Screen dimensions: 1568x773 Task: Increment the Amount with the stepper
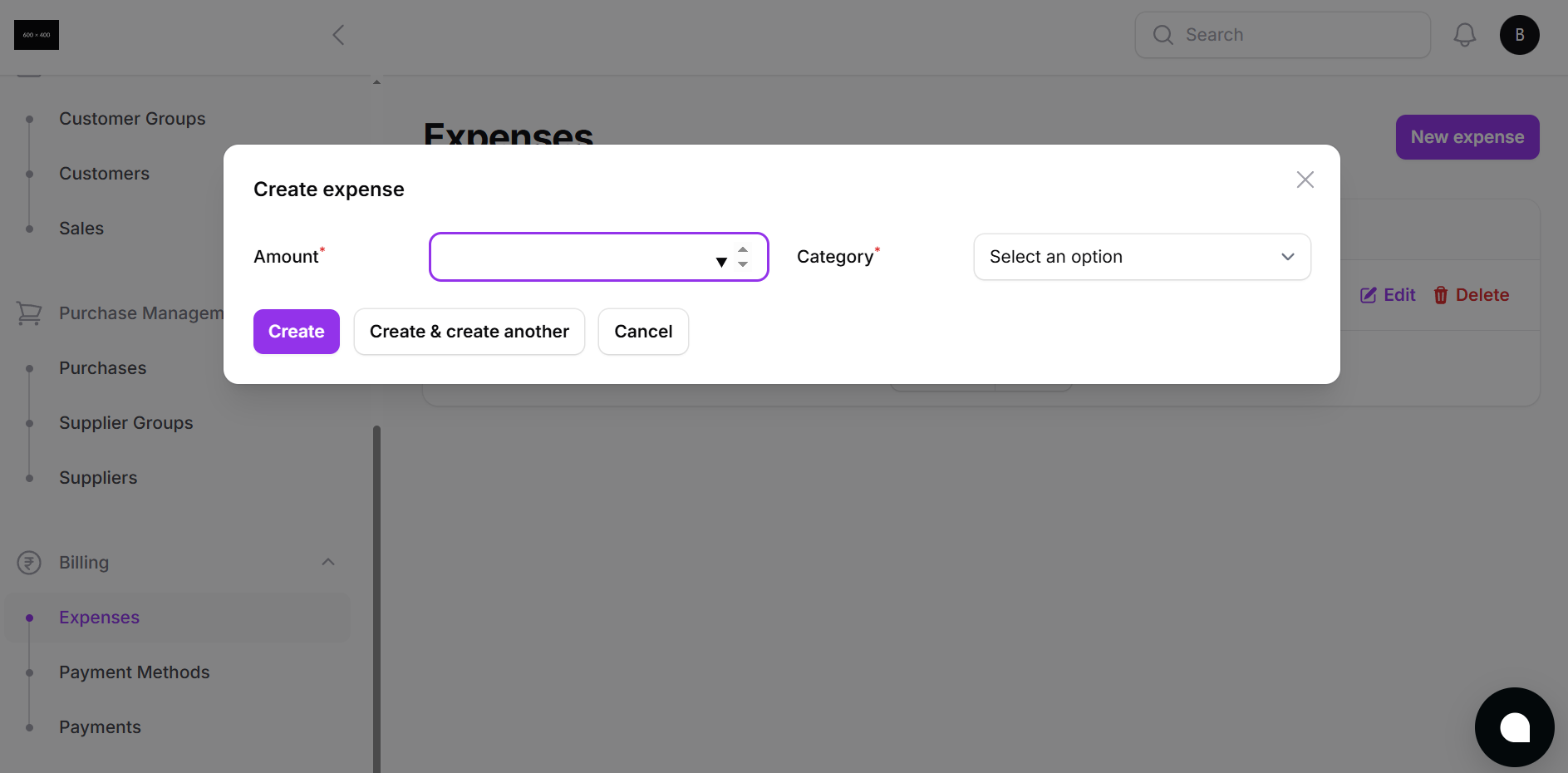[x=742, y=250]
